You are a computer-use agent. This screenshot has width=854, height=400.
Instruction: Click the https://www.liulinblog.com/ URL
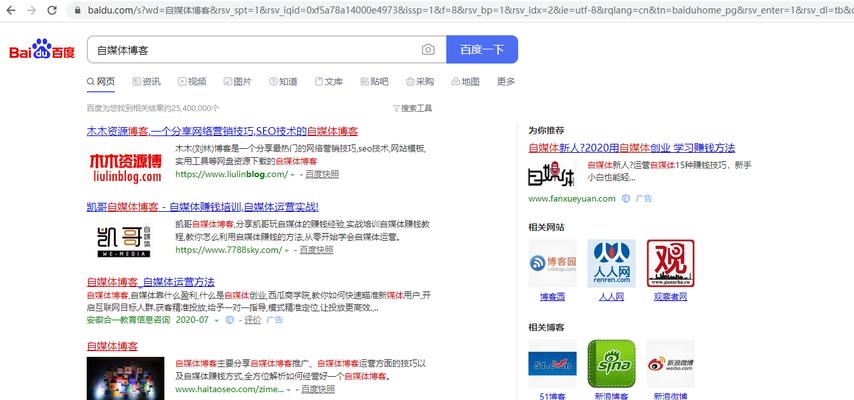point(231,174)
